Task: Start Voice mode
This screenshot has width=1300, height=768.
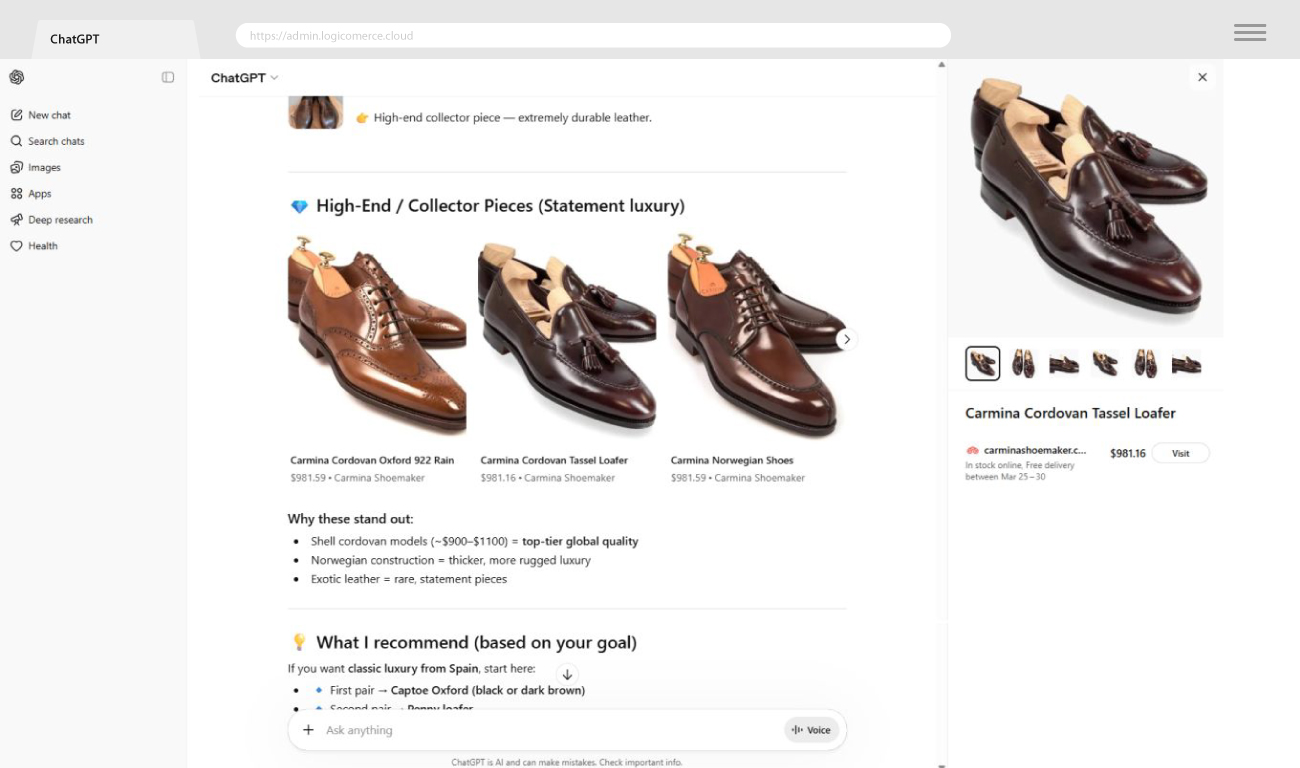Action: pos(811,730)
